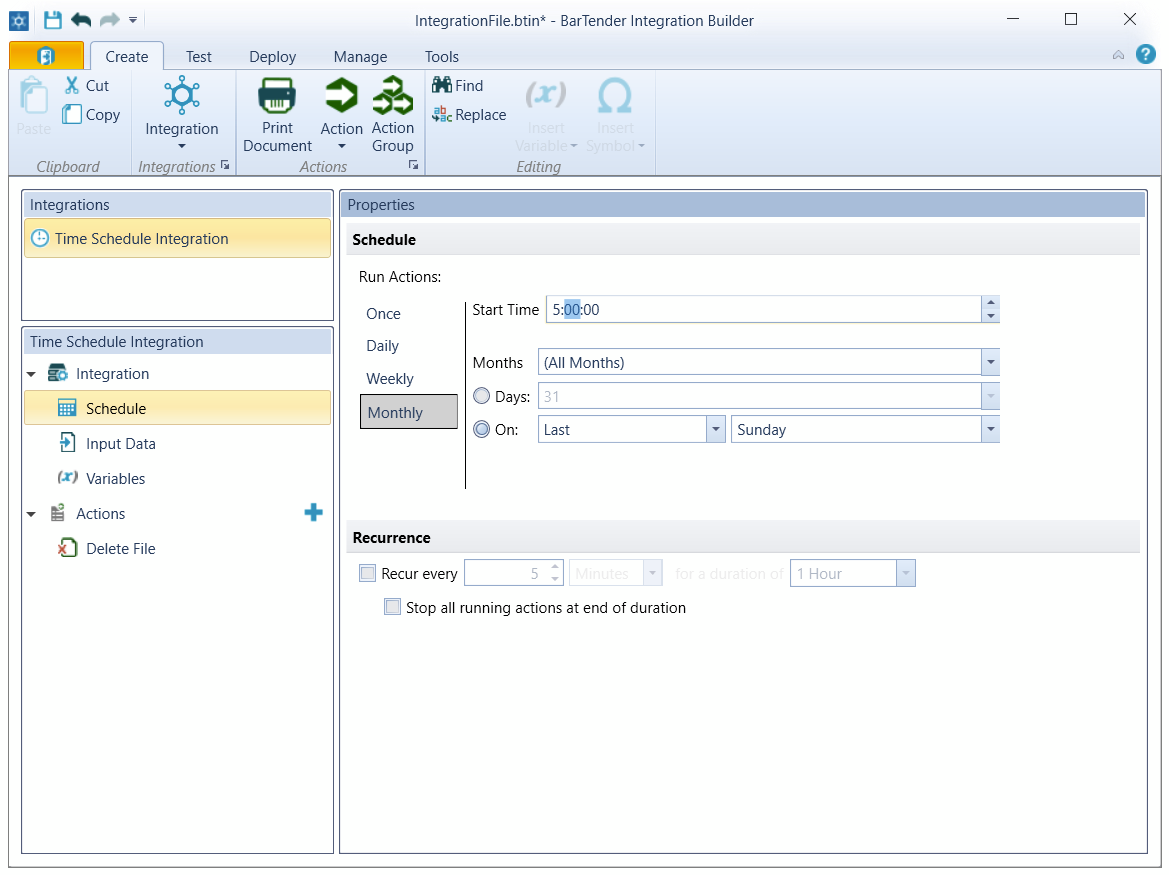
Task: Choose the Monthly run option
Action: (409, 412)
